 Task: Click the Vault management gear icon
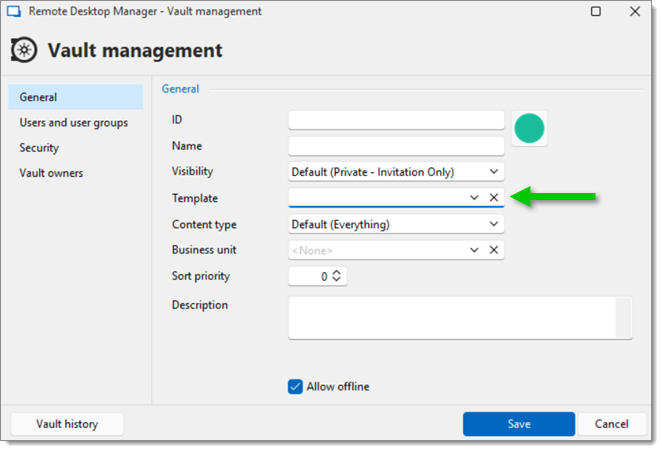click(24, 50)
